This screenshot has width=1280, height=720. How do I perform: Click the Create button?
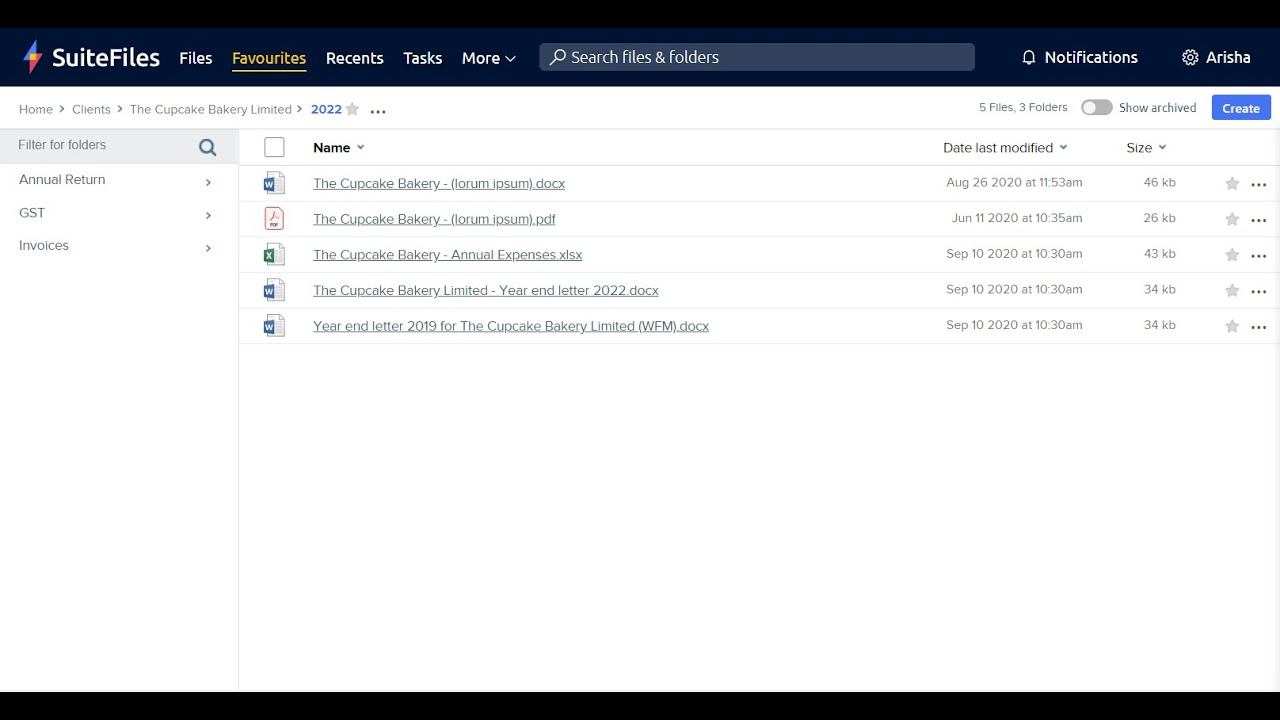1240,107
